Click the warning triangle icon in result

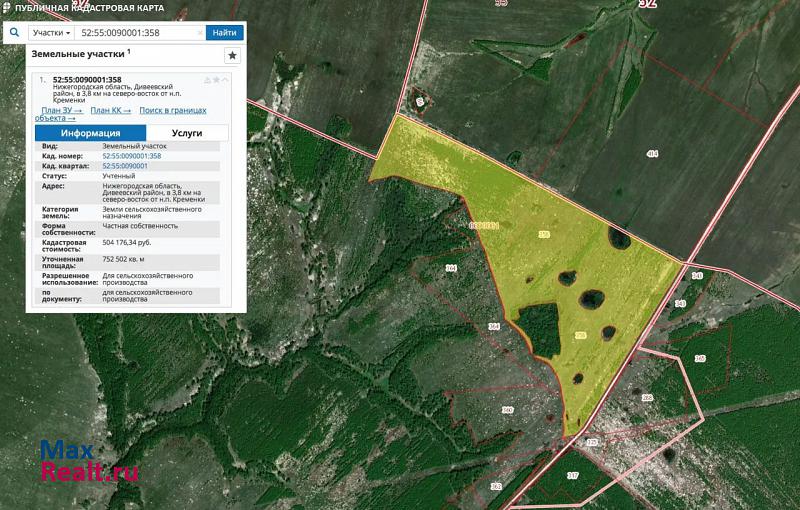click(207, 79)
